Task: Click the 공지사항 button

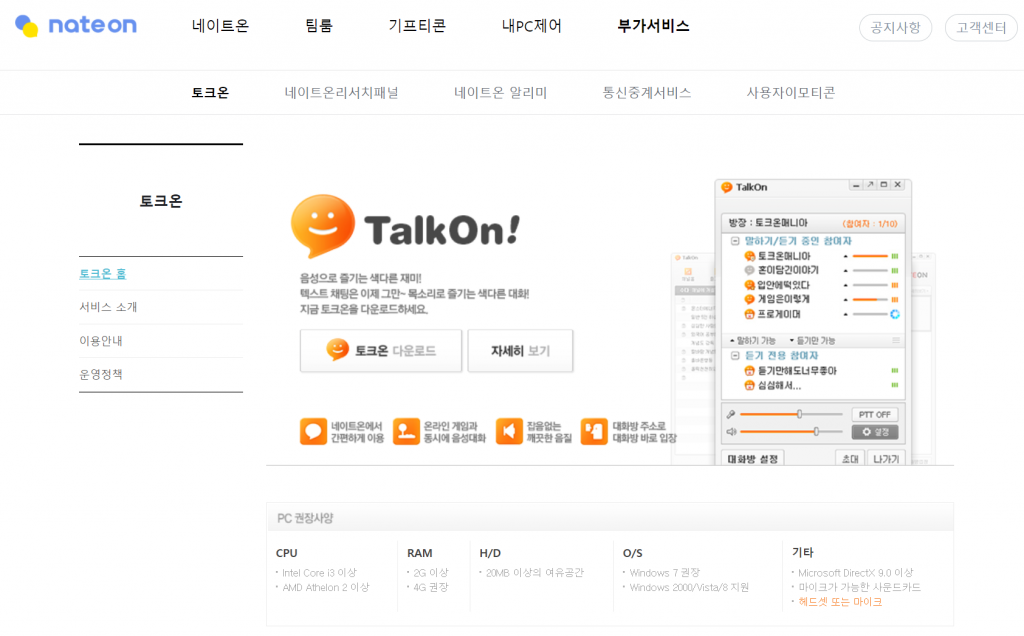Action: 895,27
